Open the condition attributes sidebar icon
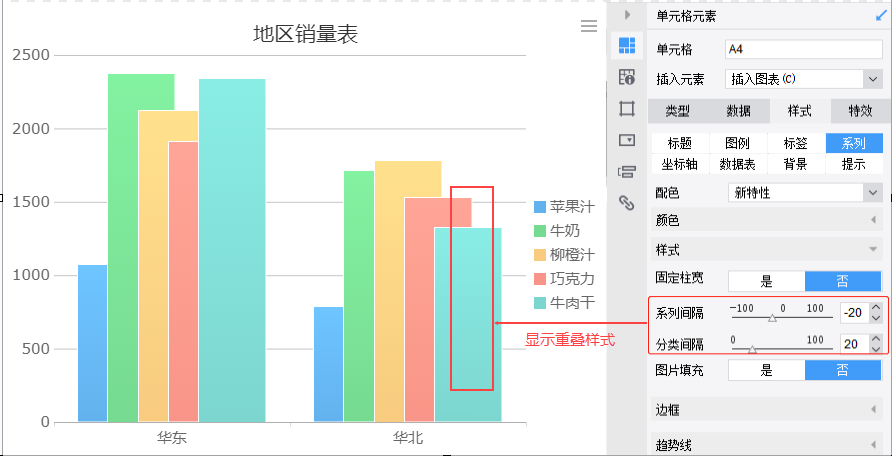Viewport: 892px width, 456px height. pos(627,171)
